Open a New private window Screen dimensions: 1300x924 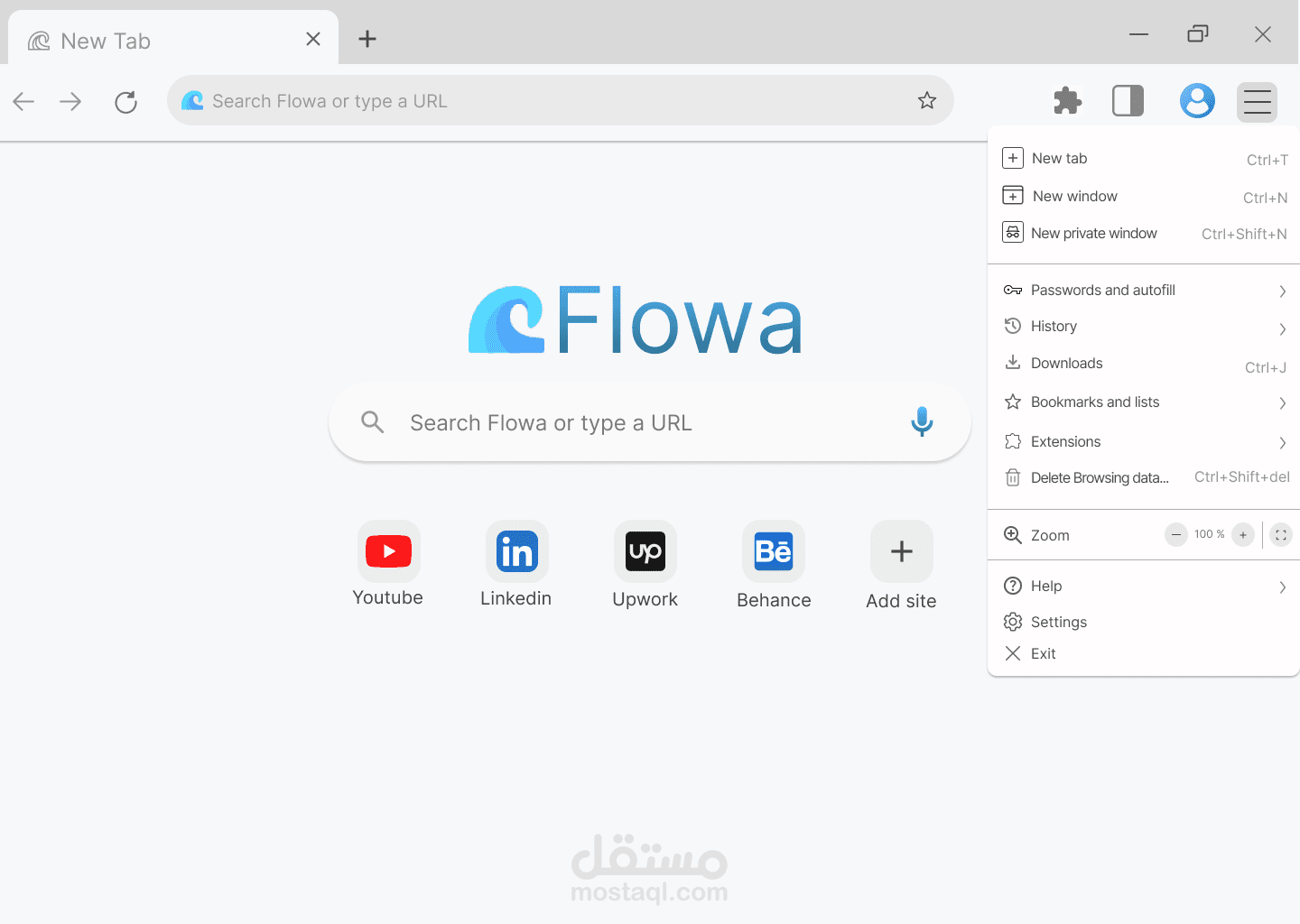tap(1144, 233)
